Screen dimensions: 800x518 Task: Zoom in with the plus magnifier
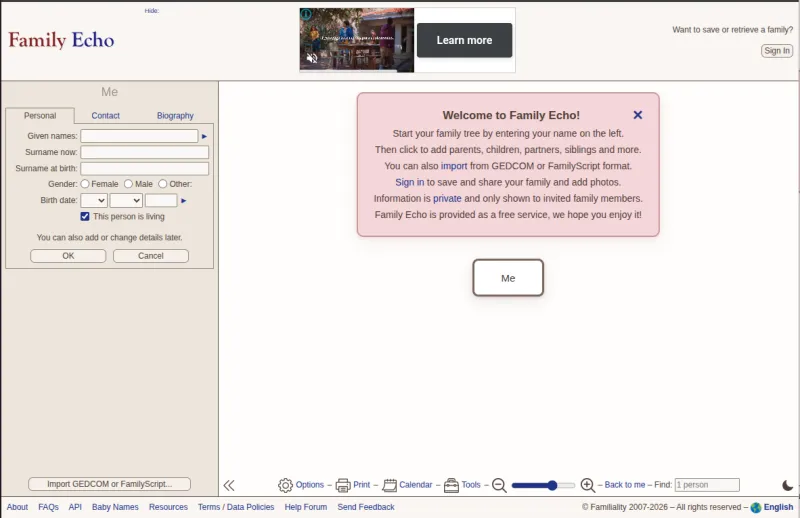(x=588, y=485)
